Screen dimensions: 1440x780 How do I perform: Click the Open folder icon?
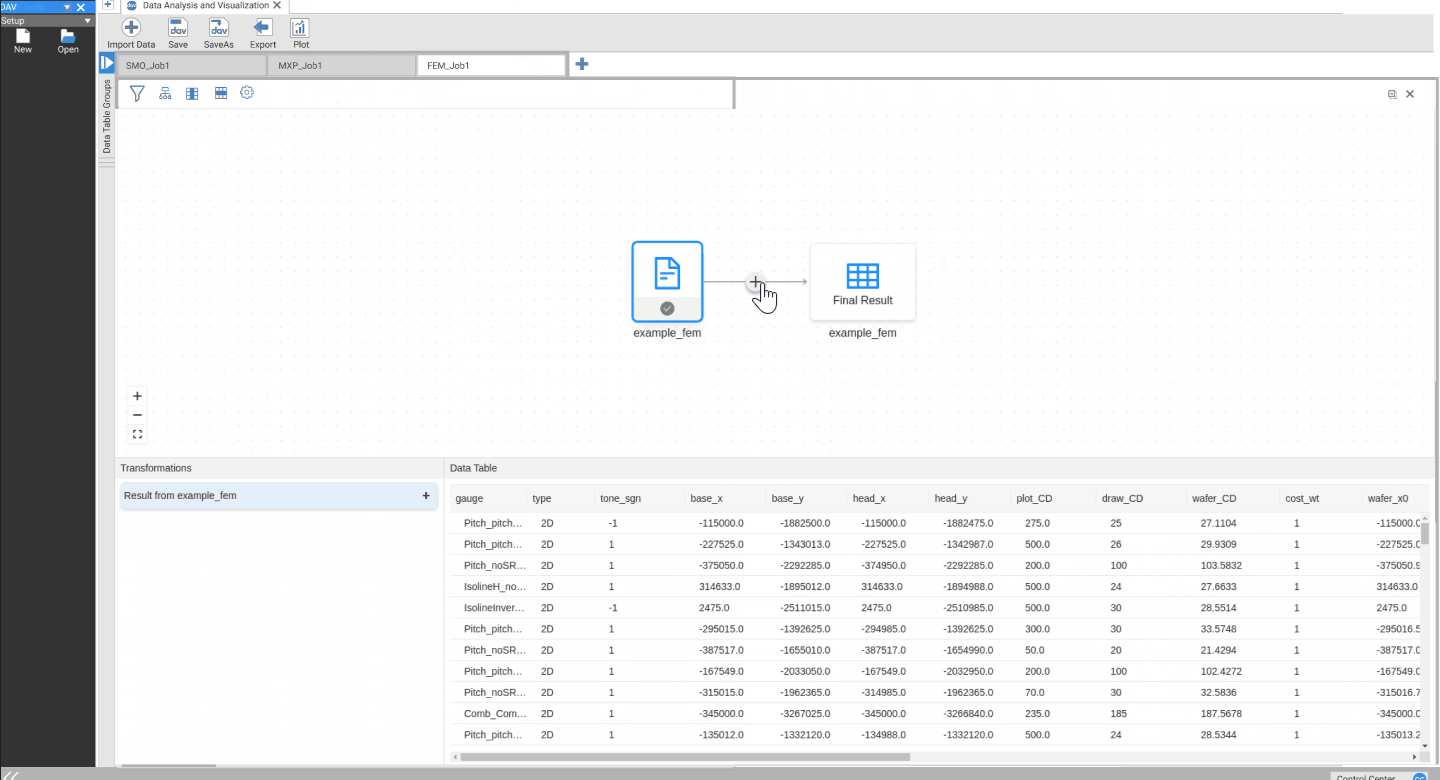click(68, 36)
